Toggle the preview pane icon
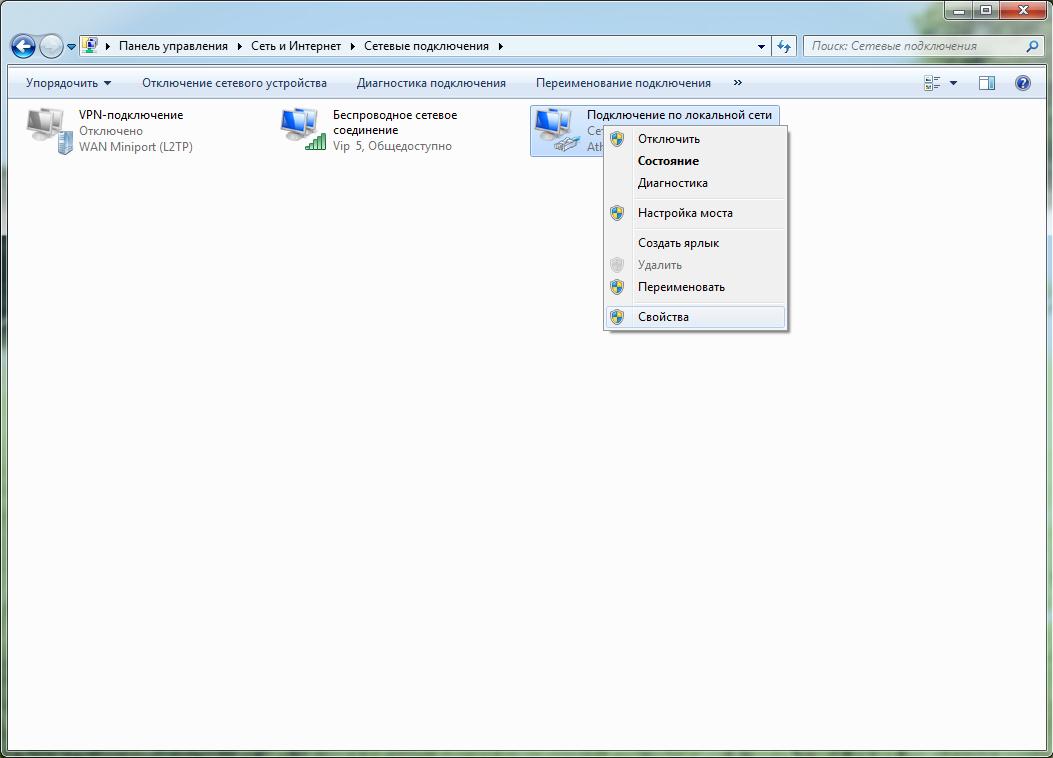Screen dimensions: 1053x758 pyautogui.click(x=986, y=83)
